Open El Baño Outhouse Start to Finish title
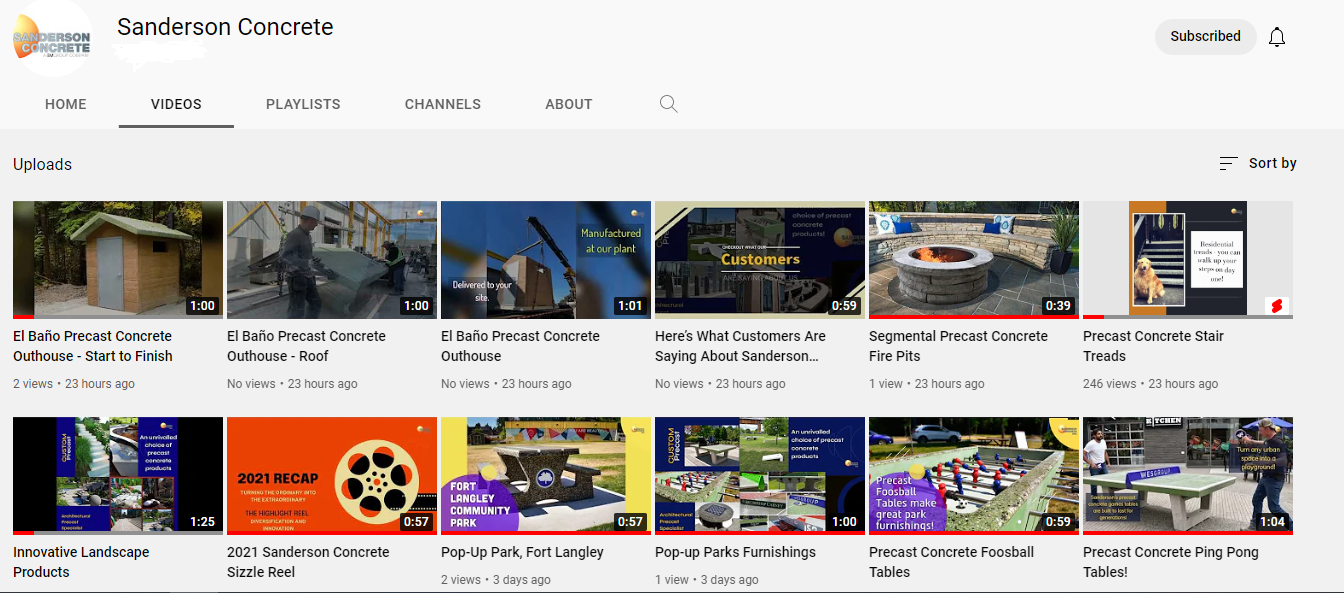Viewport: 1344px width, 593px height. (93, 346)
